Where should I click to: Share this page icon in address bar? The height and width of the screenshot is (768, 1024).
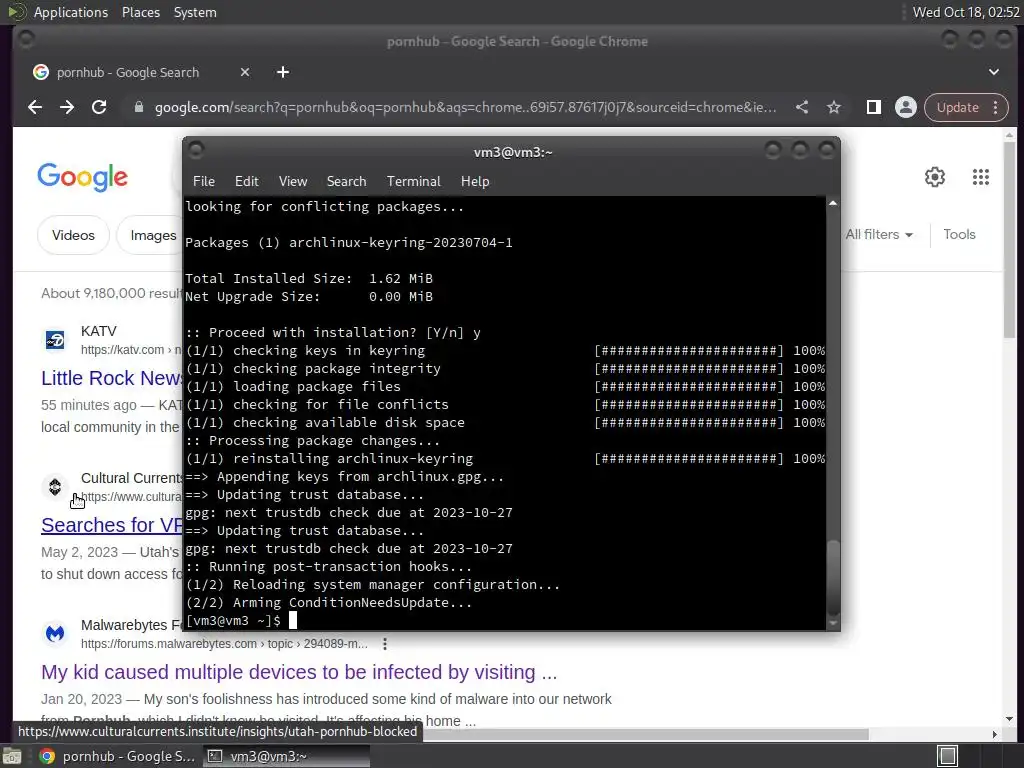(x=802, y=107)
